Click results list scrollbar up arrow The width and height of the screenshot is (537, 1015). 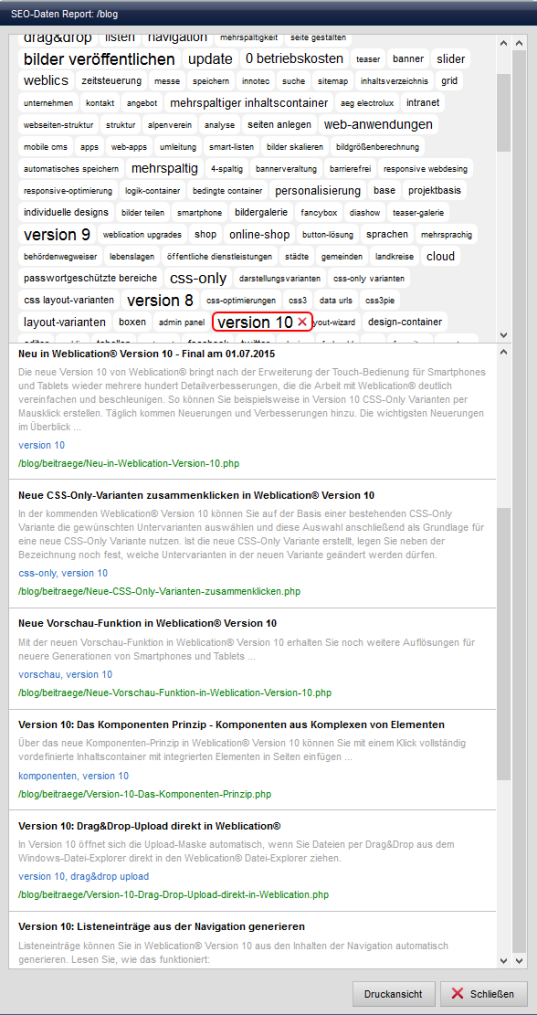click(505, 351)
